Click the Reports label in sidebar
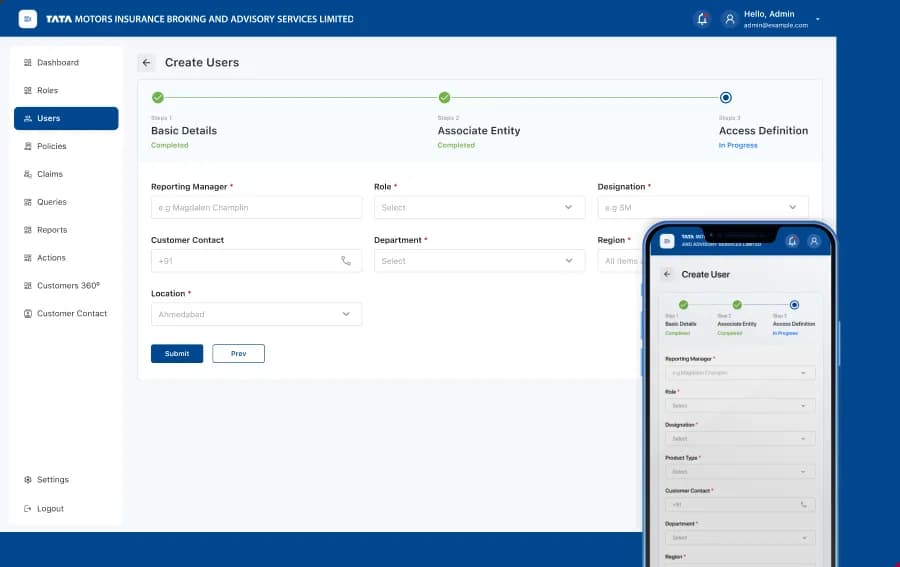 (x=52, y=230)
